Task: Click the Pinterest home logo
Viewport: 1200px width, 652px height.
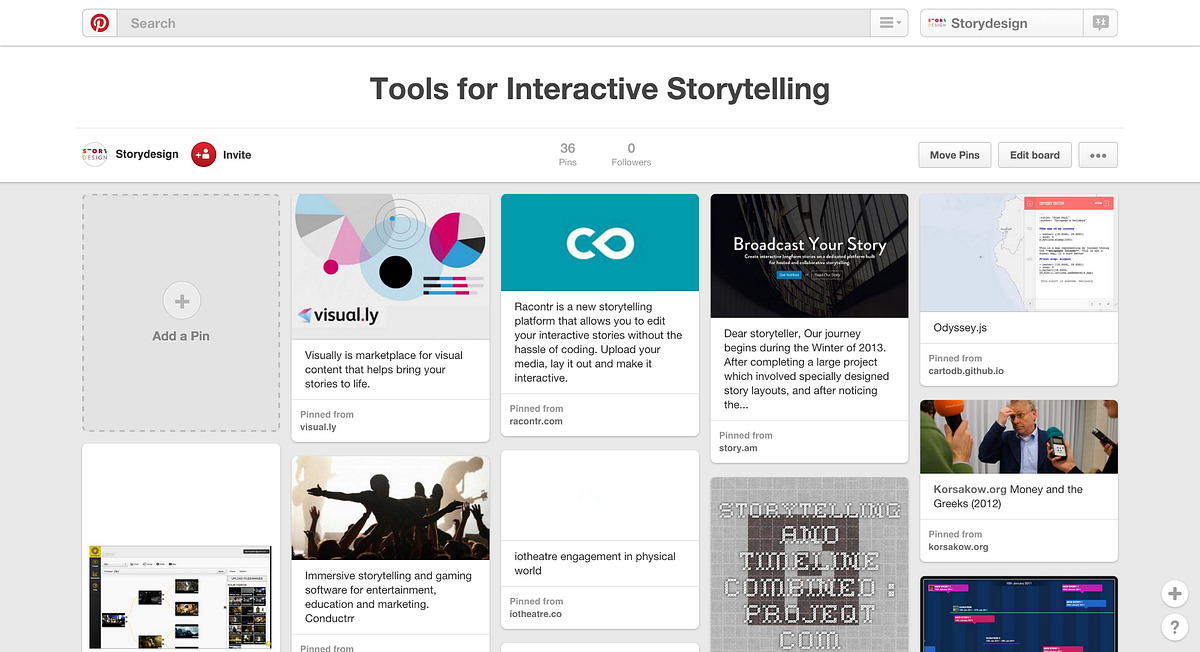Action: 98,22
